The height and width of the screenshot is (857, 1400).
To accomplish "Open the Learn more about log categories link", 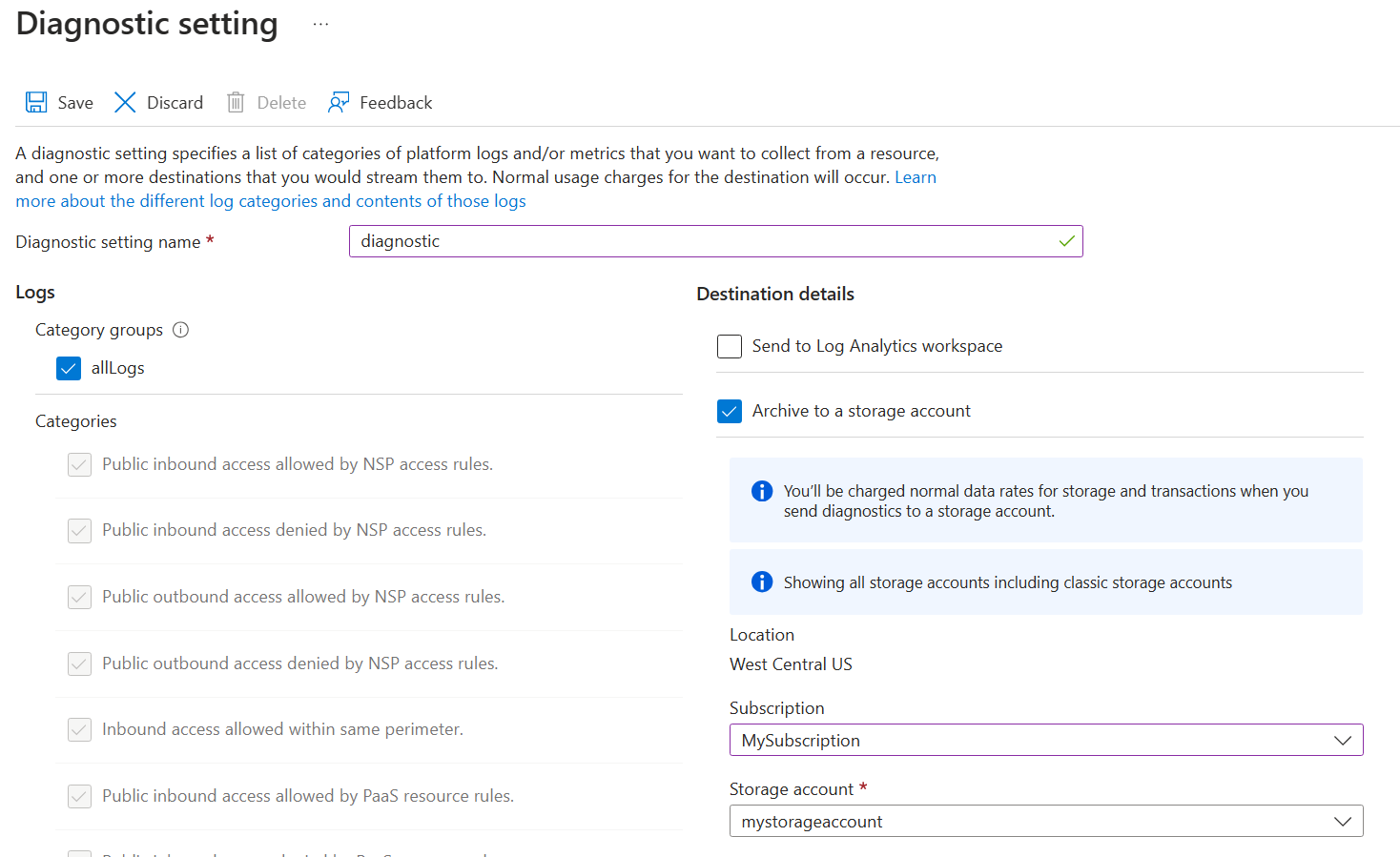I will tap(271, 201).
